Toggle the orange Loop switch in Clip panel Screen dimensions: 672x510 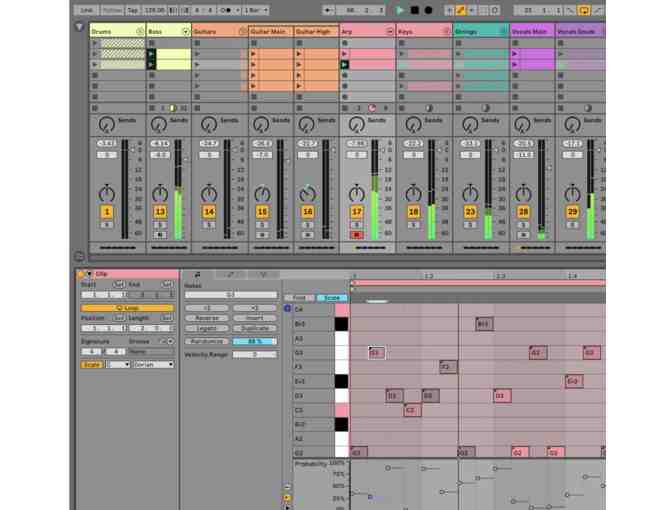pos(127,308)
